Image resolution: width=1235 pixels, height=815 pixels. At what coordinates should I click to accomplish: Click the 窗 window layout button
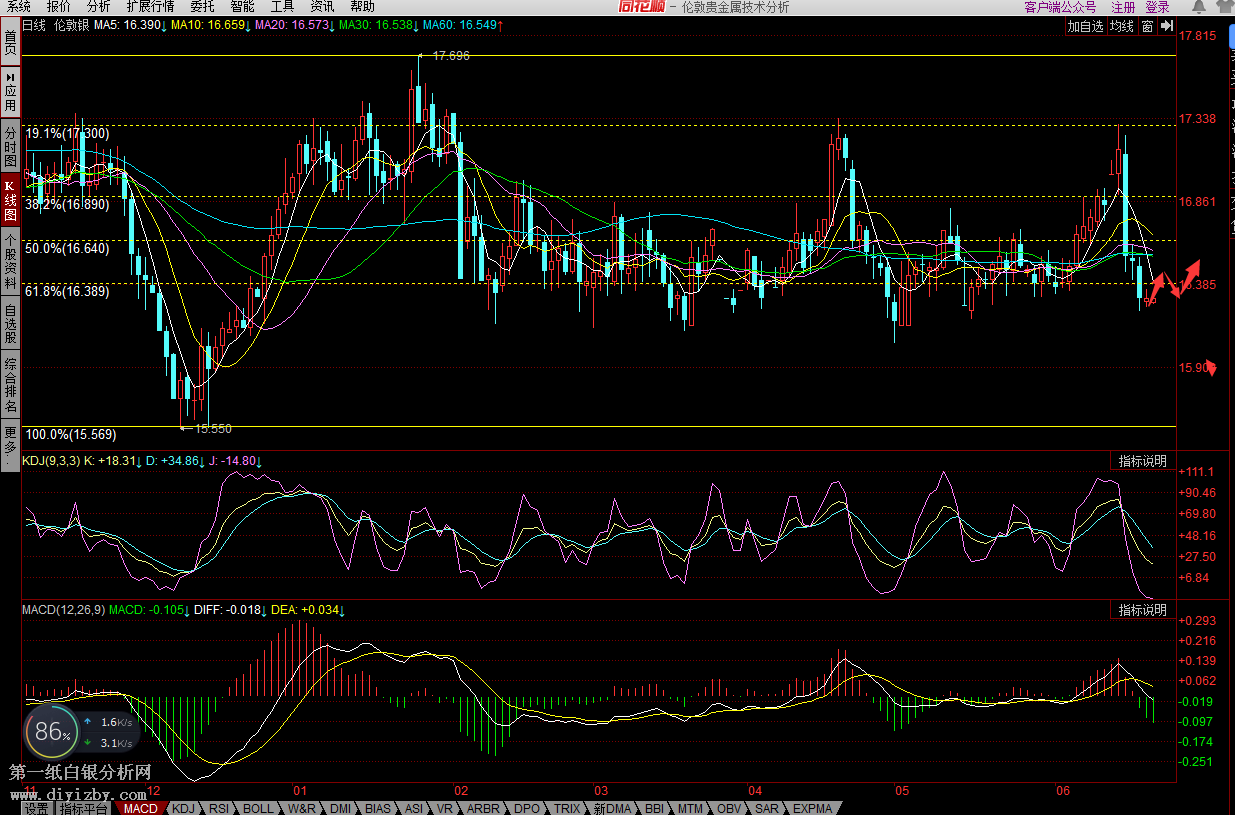coord(1147,26)
